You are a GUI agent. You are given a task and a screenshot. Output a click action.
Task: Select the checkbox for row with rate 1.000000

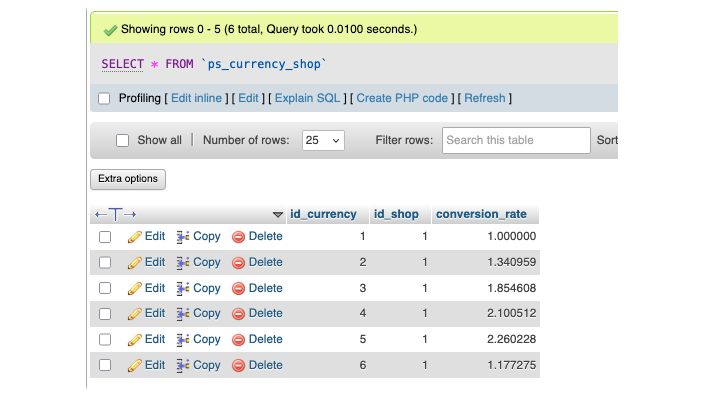105,237
